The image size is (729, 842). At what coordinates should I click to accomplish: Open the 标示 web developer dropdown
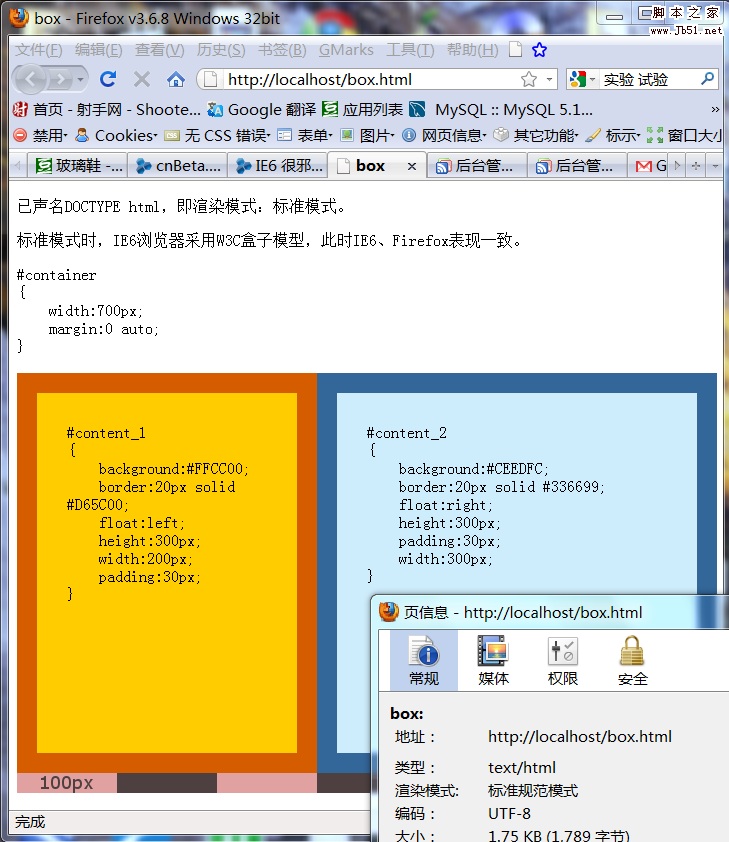tap(613, 135)
